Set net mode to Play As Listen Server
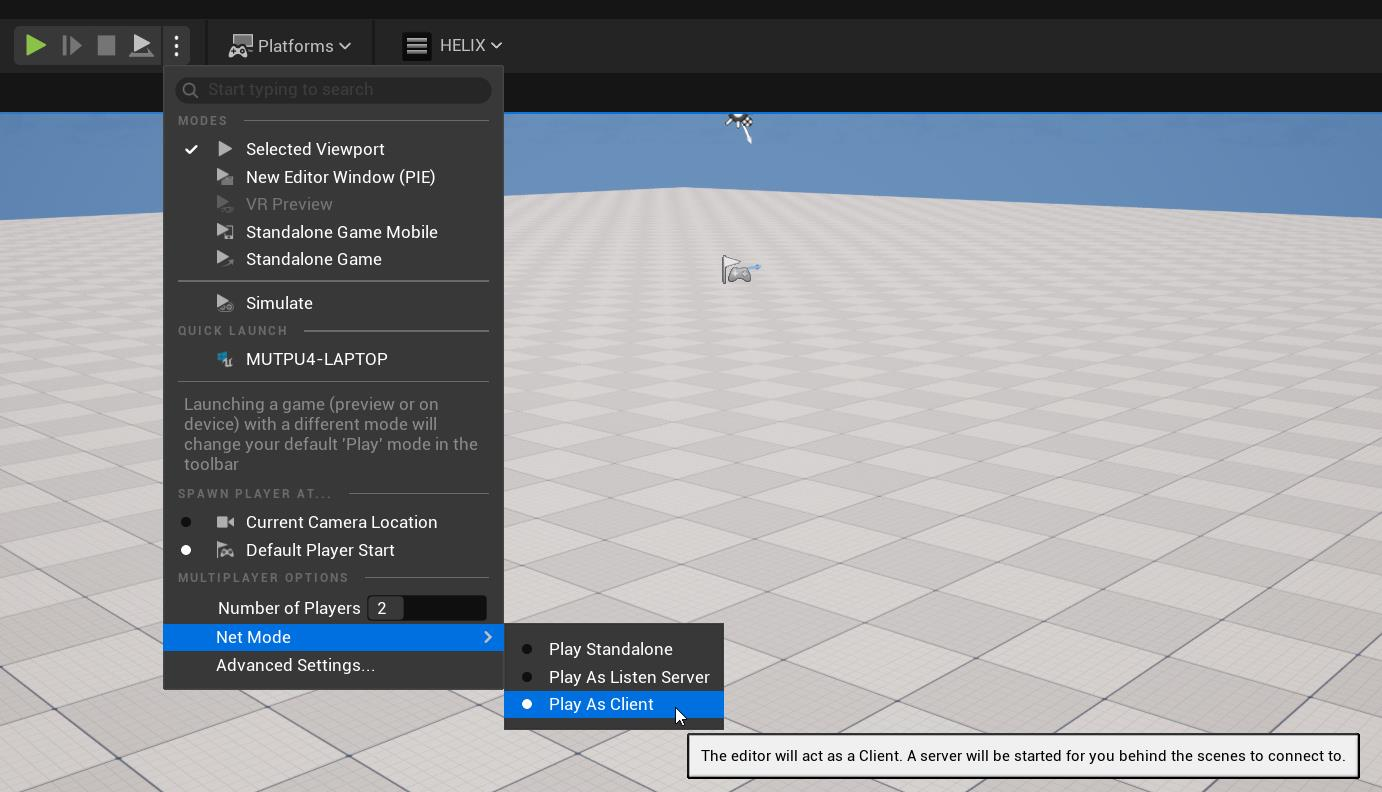The width and height of the screenshot is (1382, 792). pyautogui.click(x=628, y=677)
